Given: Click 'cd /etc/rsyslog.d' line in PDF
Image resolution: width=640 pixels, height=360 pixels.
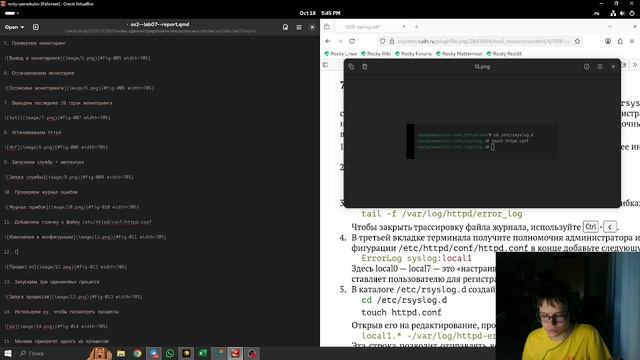Looking at the screenshot, I should pos(404,300).
